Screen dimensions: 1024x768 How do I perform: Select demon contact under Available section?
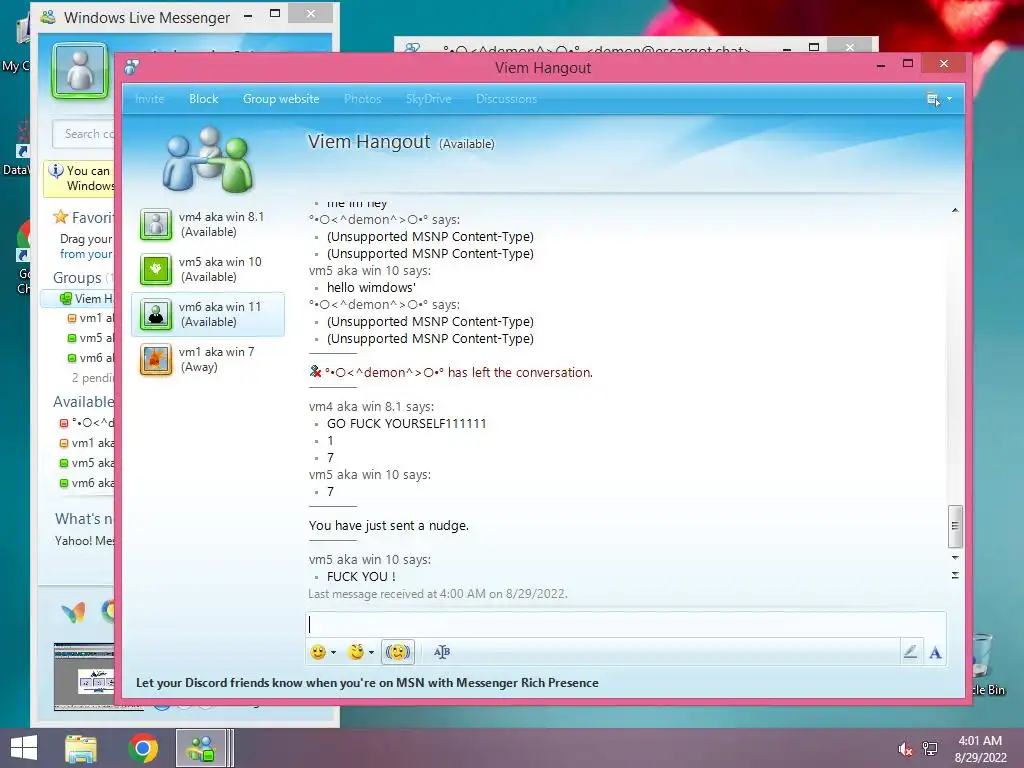tap(86, 423)
